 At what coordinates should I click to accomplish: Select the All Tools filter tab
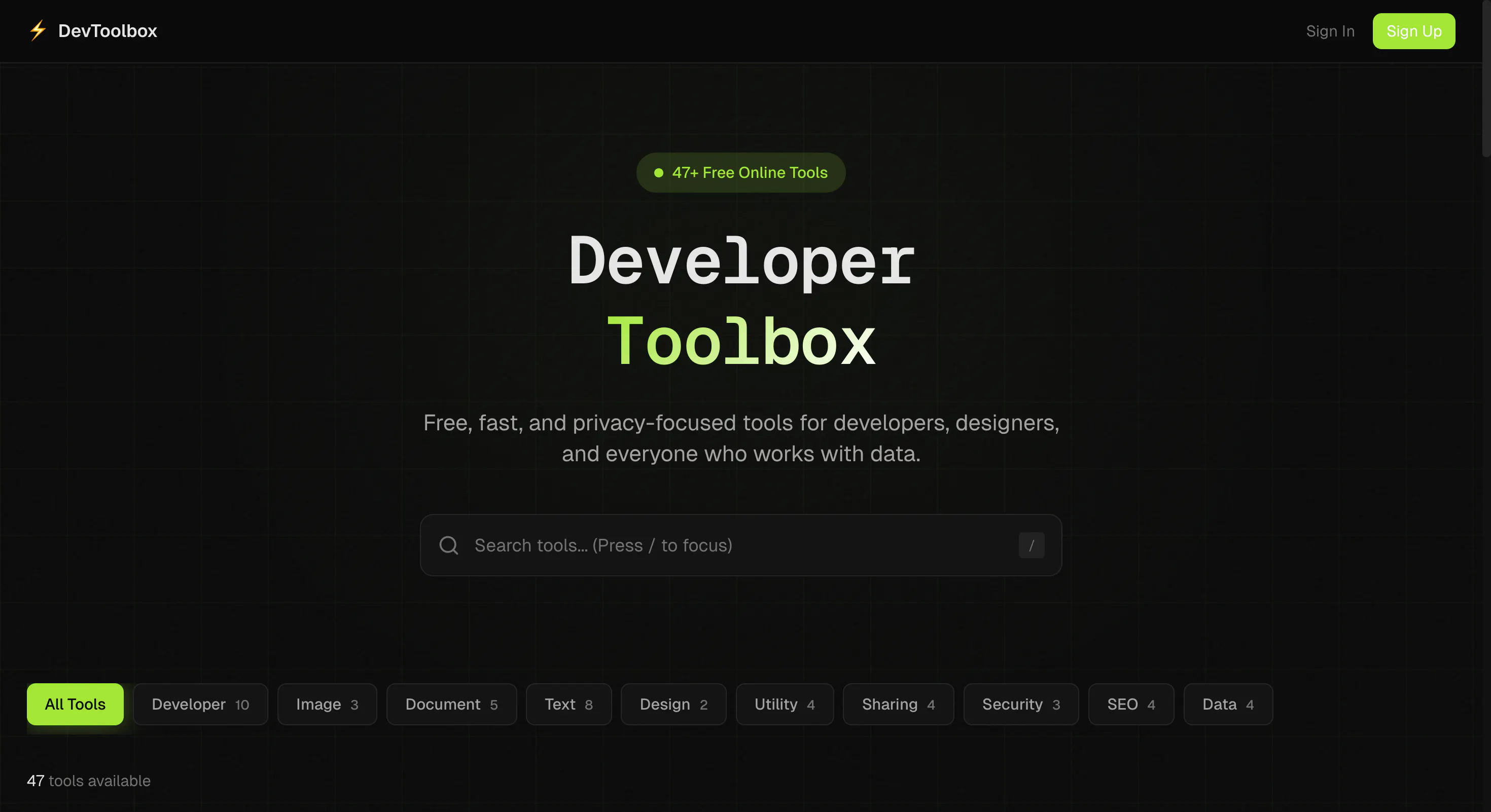(75, 704)
